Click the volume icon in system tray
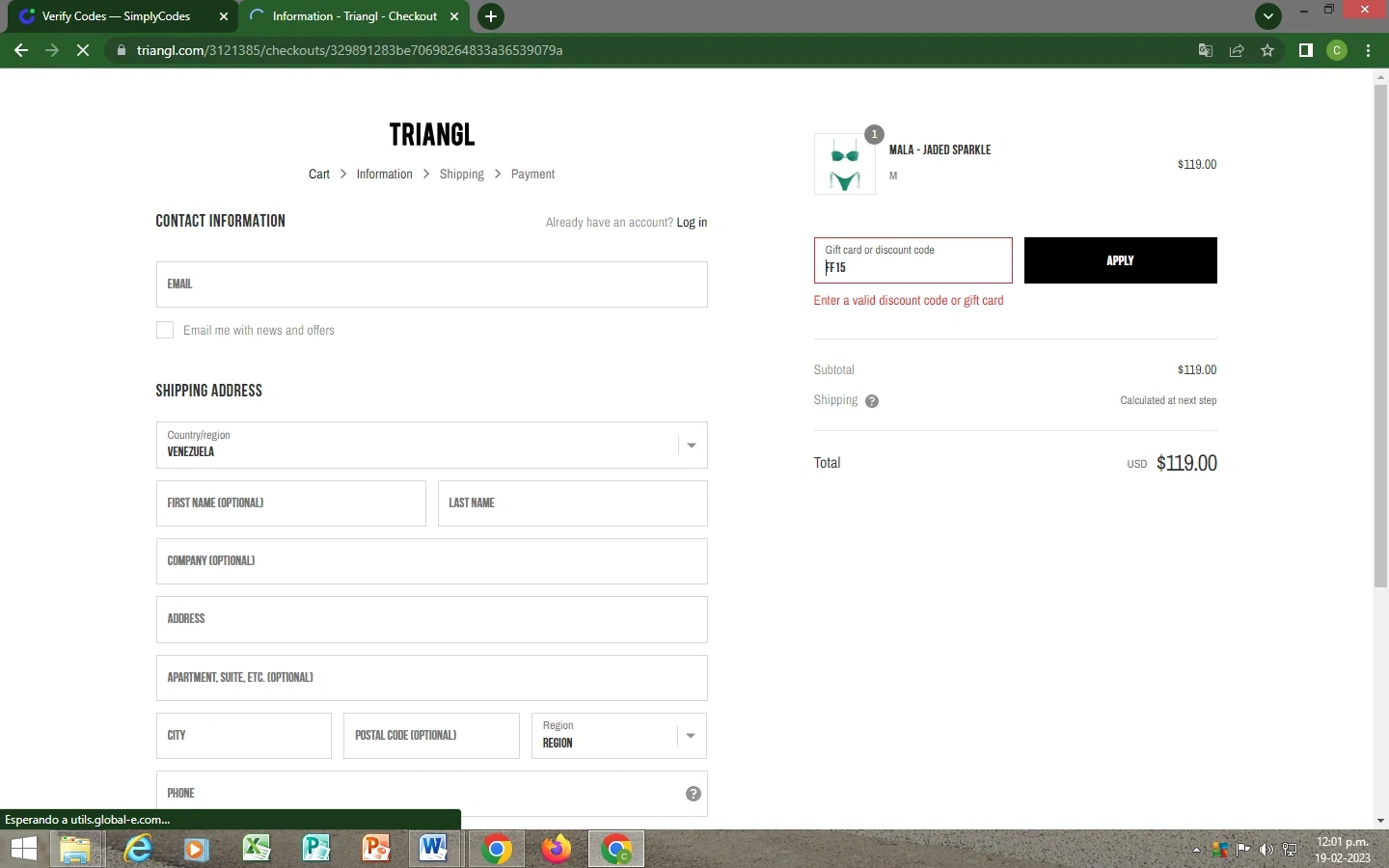The width and height of the screenshot is (1389, 868). [x=1266, y=850]
